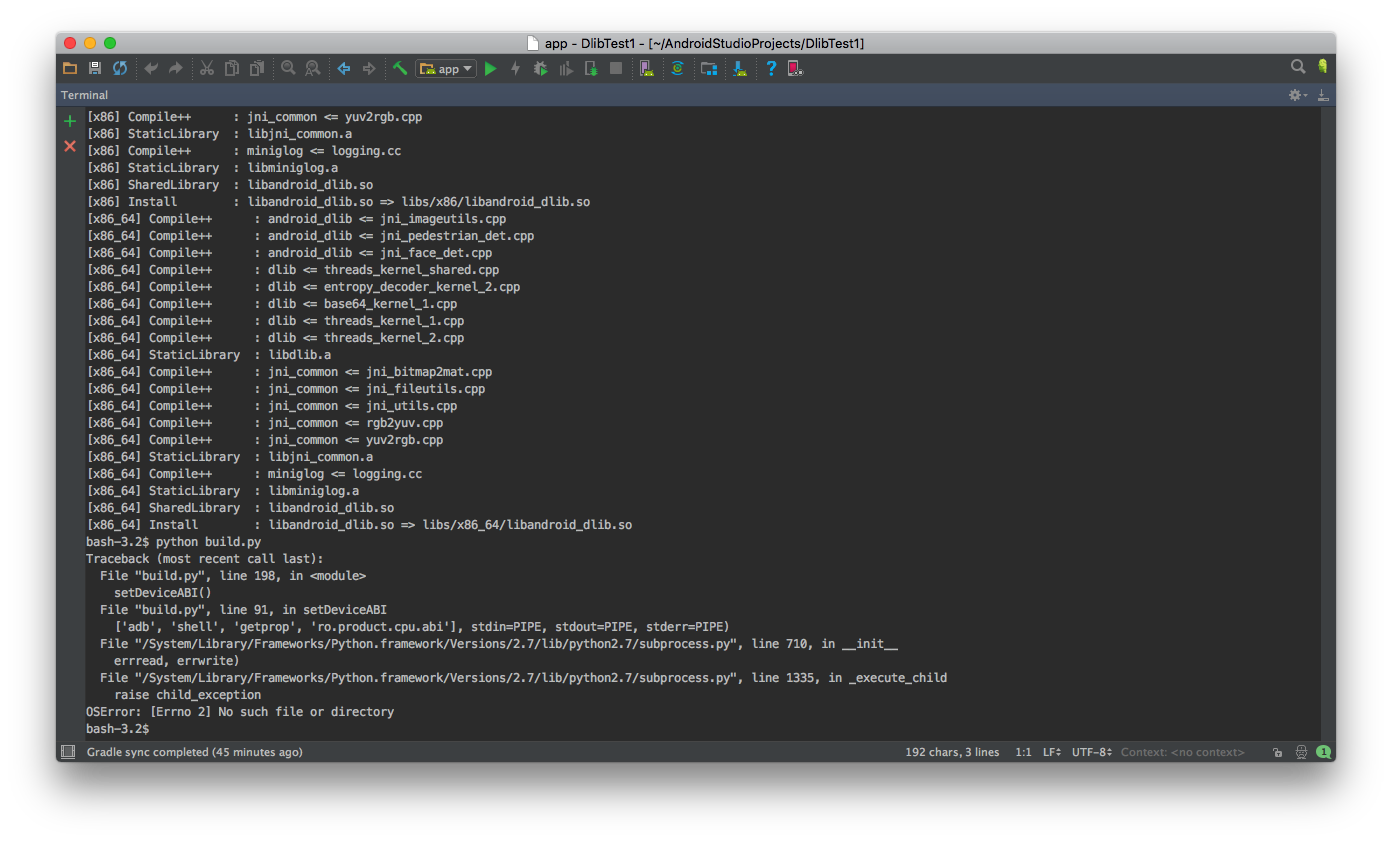
Task: Open the AVD Manager icon
Action: [x=647, y=68]
